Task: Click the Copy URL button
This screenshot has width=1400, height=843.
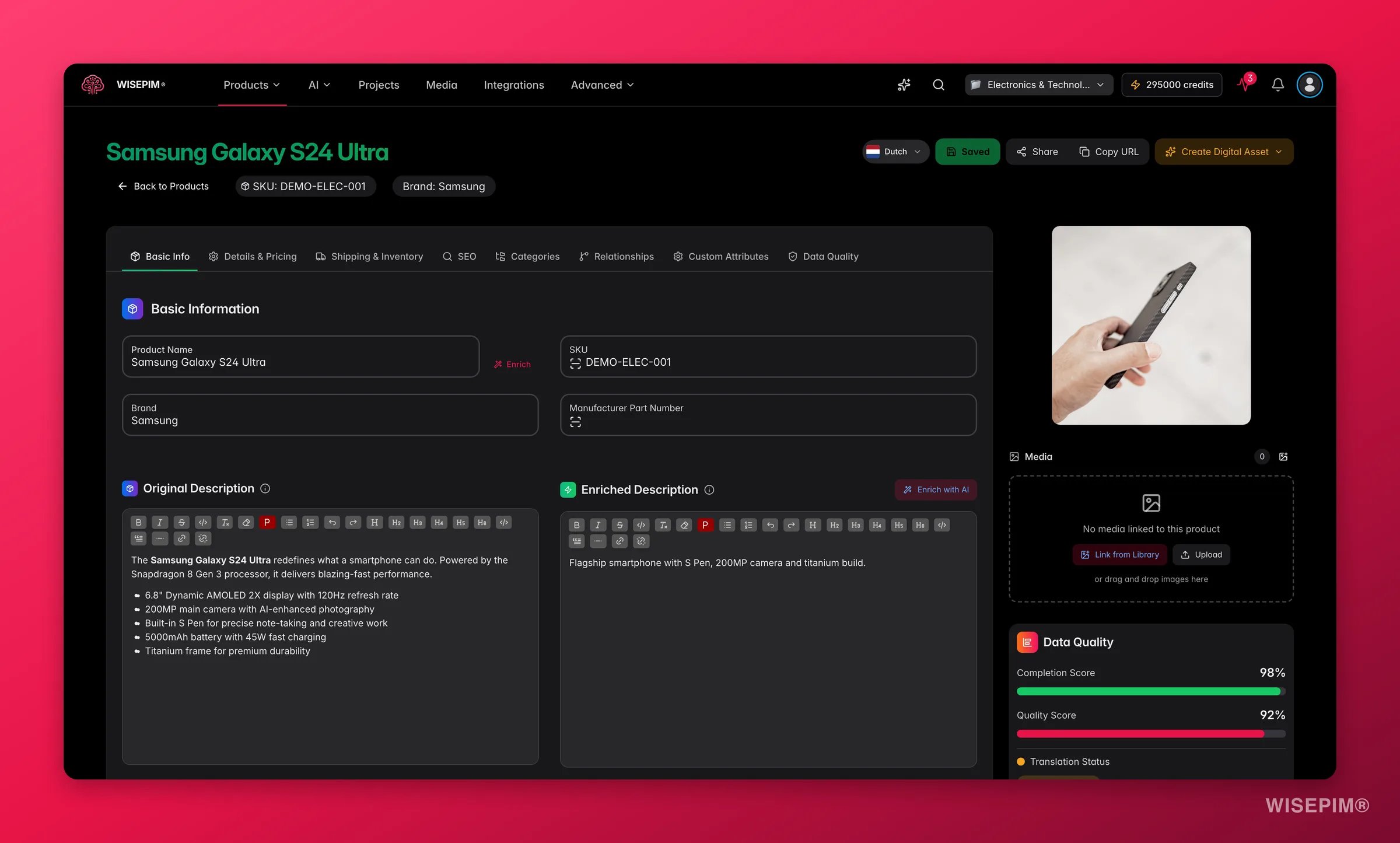Action: tap(1109, 152)
